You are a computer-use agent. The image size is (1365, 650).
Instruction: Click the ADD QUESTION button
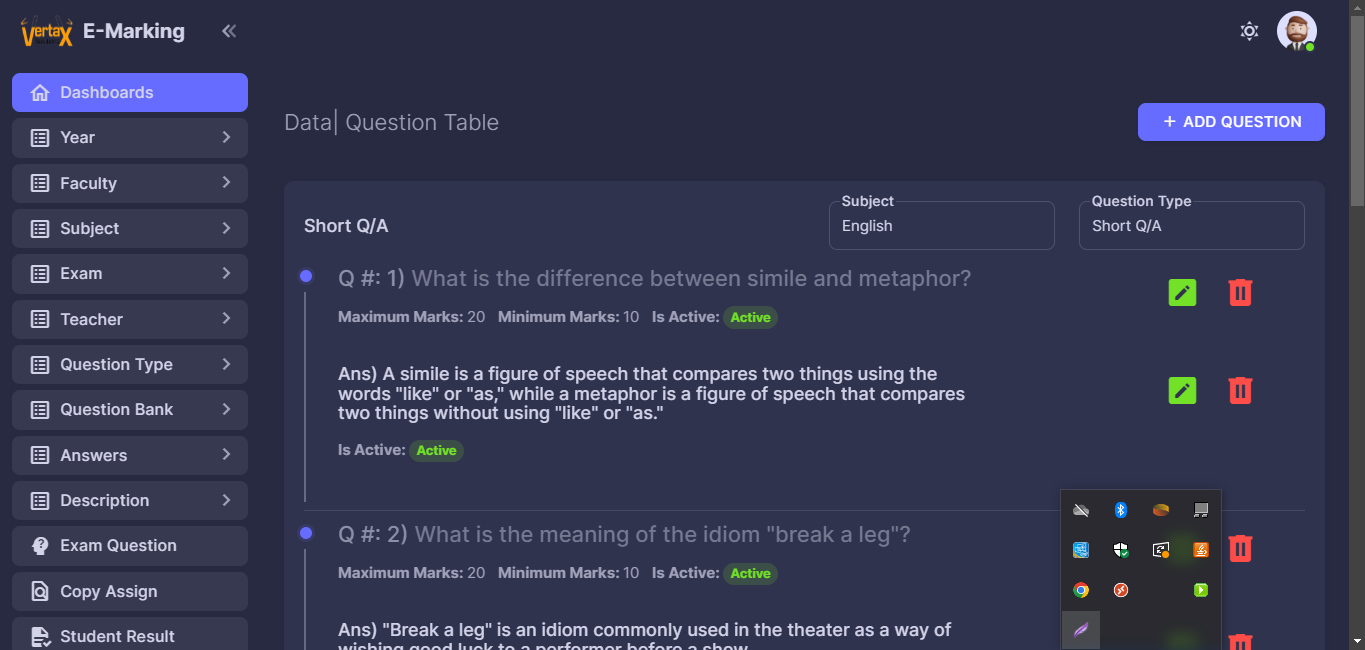pyautogui.click(x=1231, y=122)
